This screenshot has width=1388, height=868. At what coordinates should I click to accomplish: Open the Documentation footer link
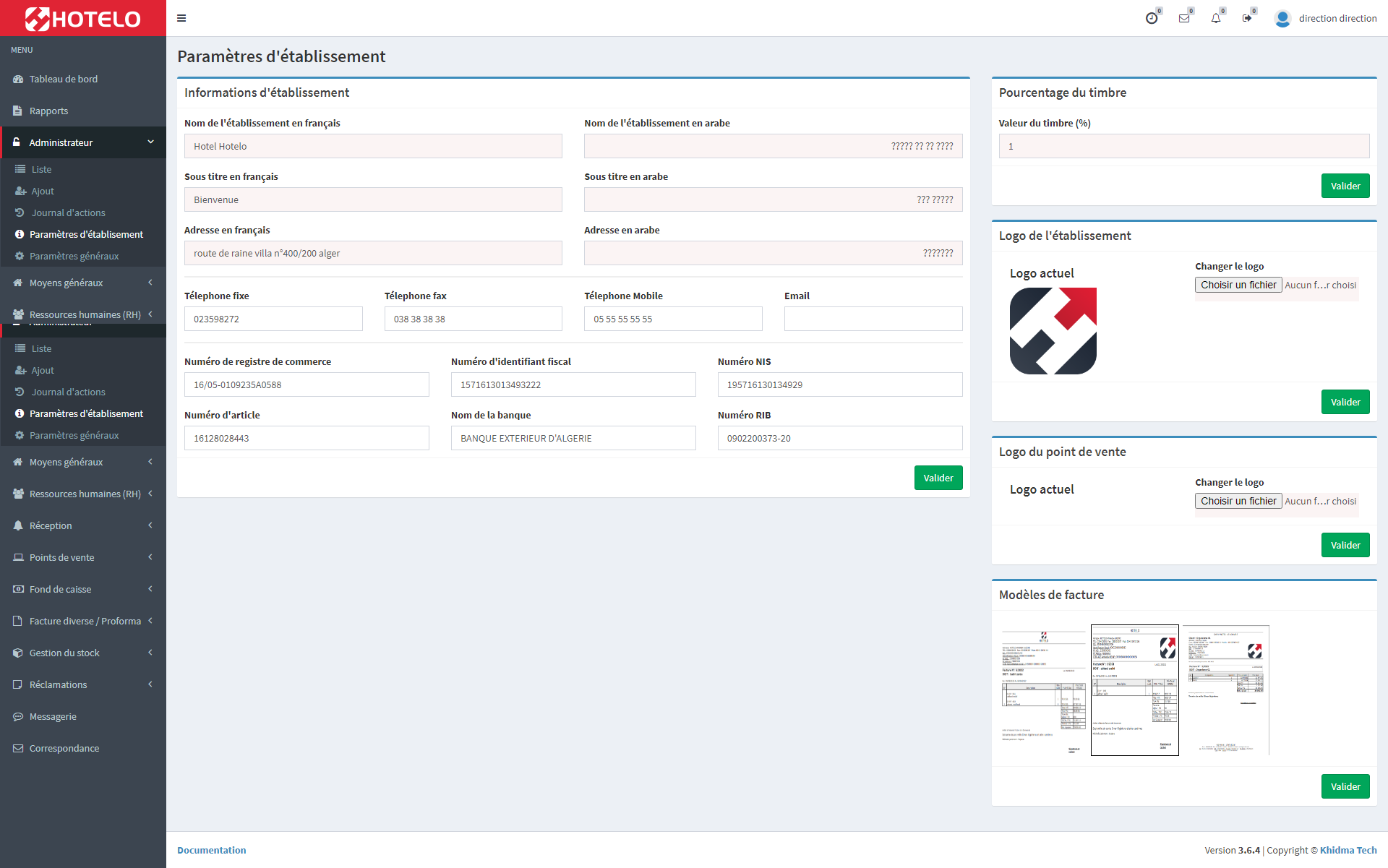[211, 850]
